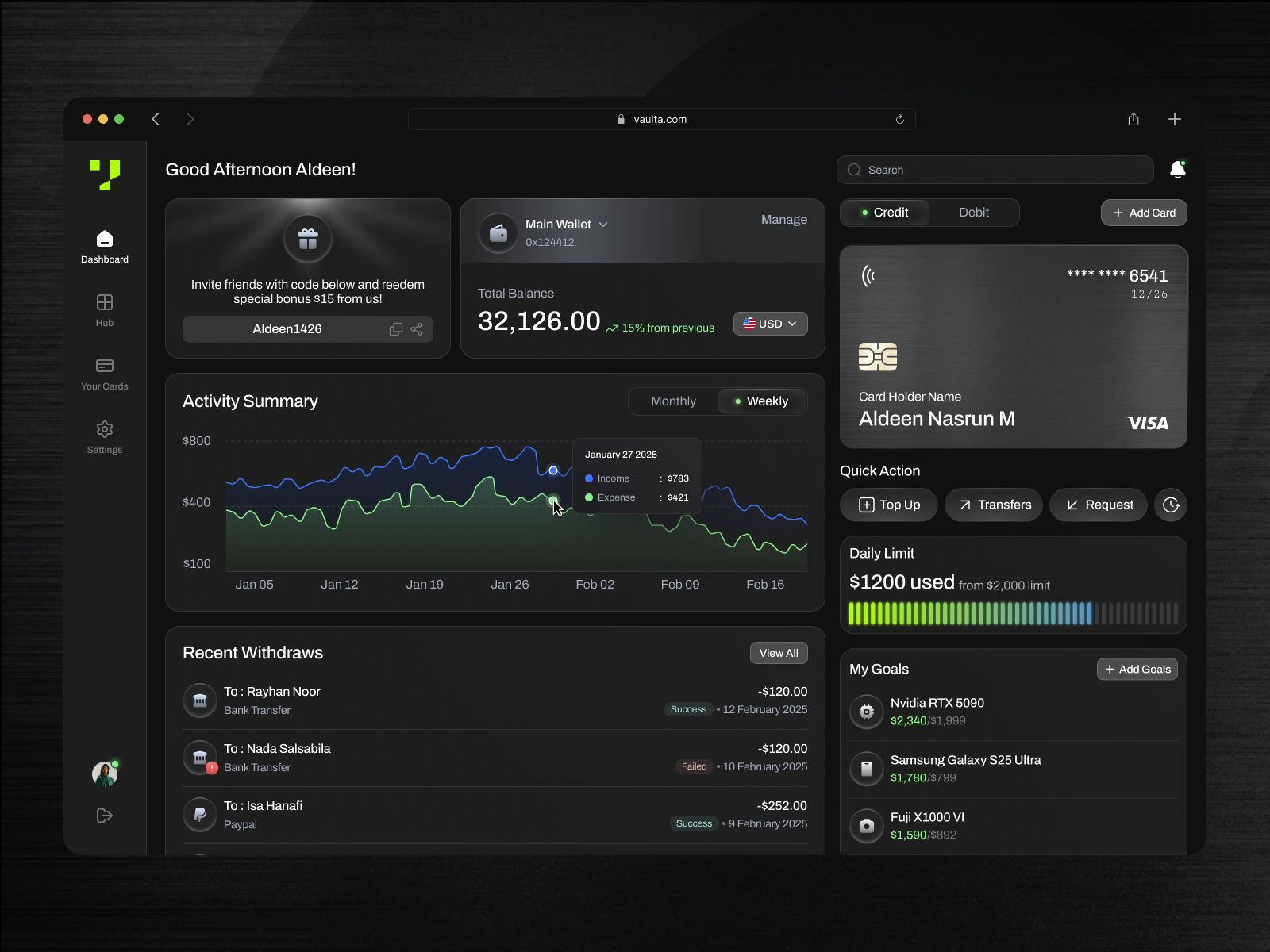
Task: Click View All in Recent Withdraws
Action: pyautogui.click(x=778, y=652)
